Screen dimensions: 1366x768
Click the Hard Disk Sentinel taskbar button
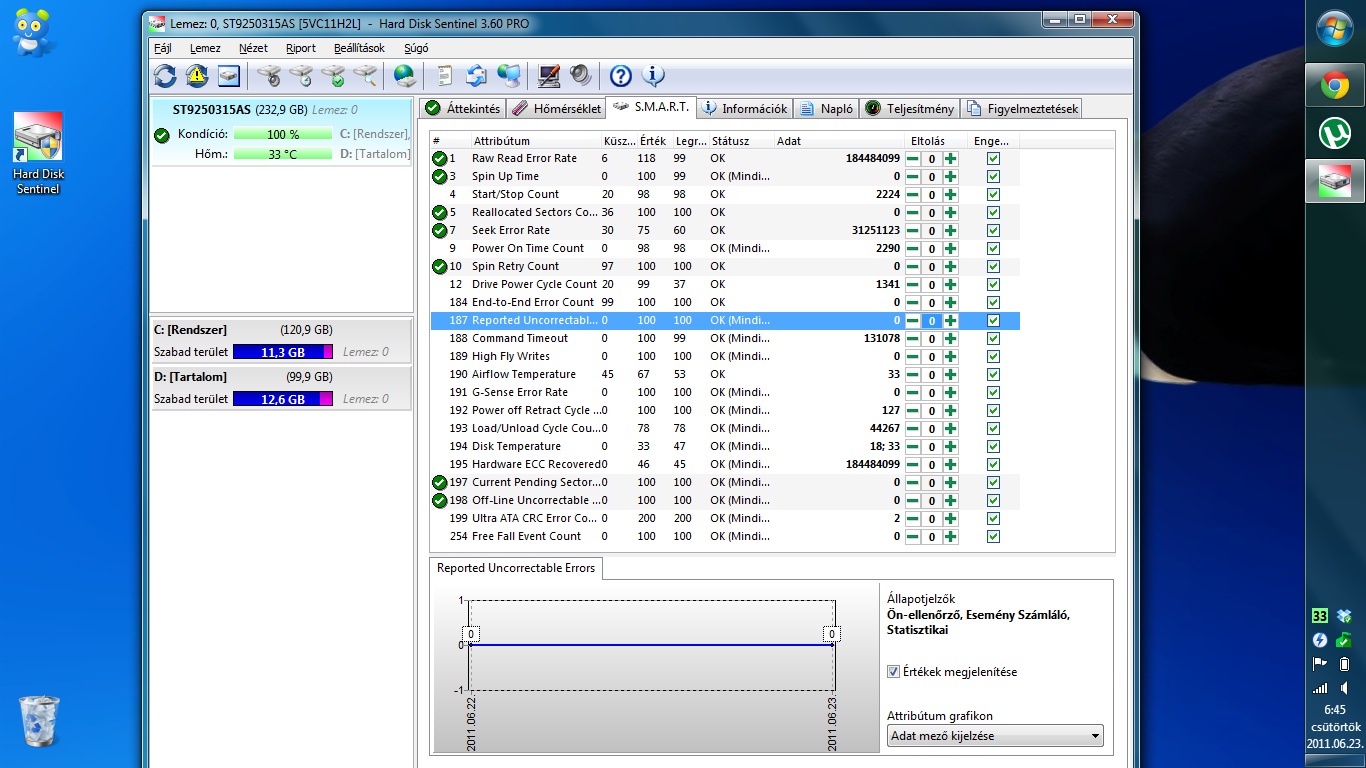[1335, 181]
